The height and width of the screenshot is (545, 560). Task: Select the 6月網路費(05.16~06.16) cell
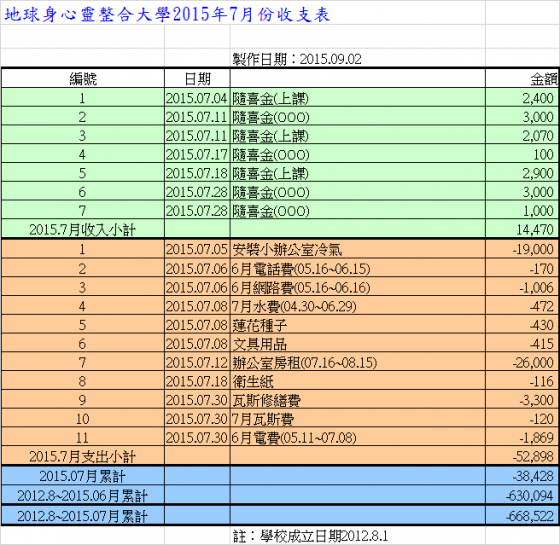(358, 288)
